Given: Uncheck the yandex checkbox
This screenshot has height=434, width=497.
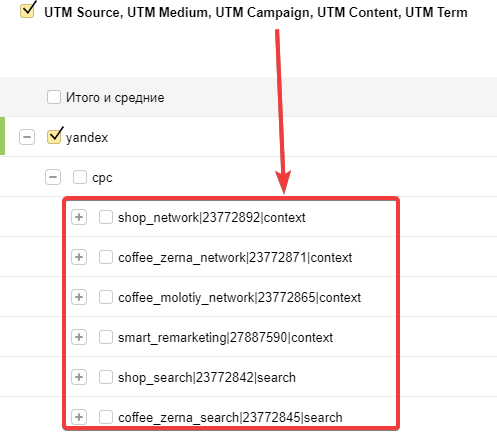Looking at the screenshot, I should click(x=54, y=137).
